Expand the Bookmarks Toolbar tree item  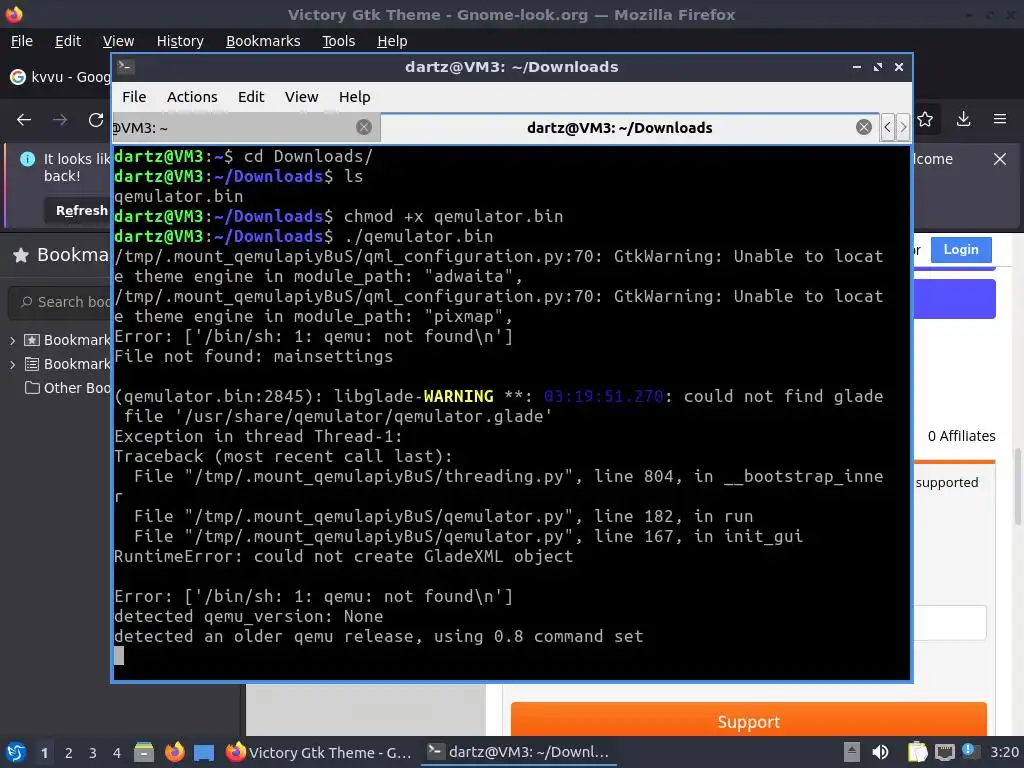pyautogui.click(x=12, y=340)
